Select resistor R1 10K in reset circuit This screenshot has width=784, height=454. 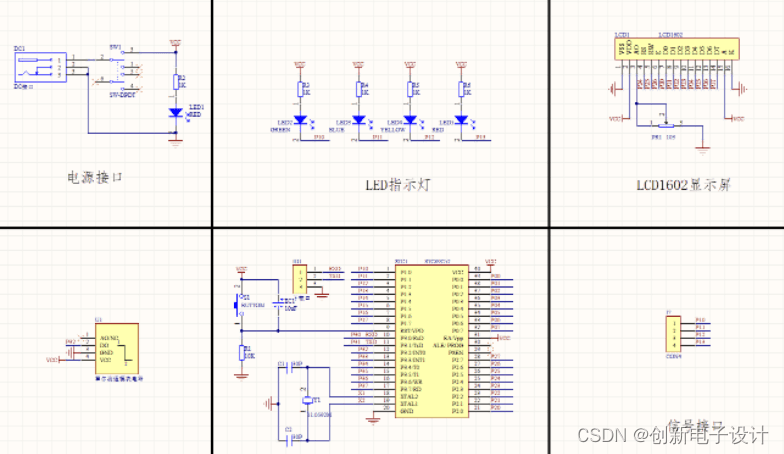(x=242, y=352)
